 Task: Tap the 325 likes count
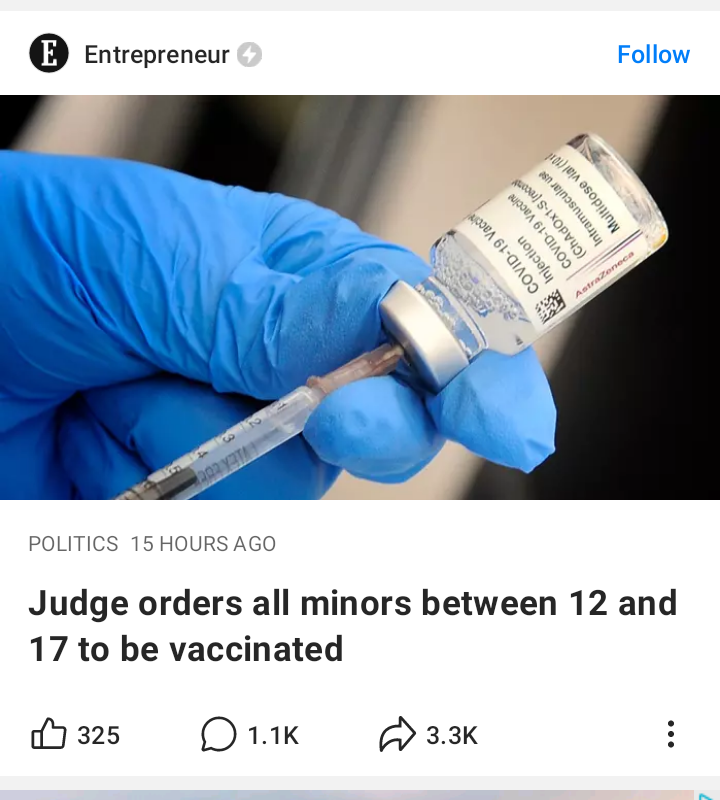pyautogui.click(x=98, y=735)
